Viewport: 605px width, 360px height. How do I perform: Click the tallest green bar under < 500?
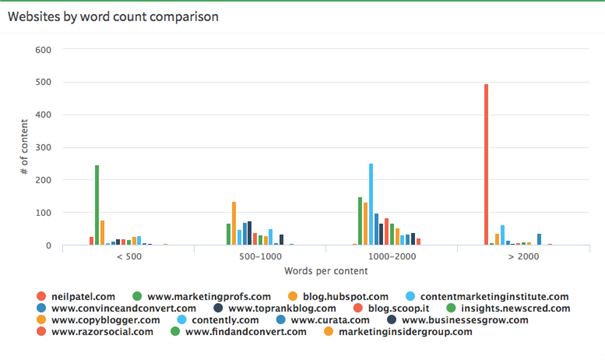point(97,205)
